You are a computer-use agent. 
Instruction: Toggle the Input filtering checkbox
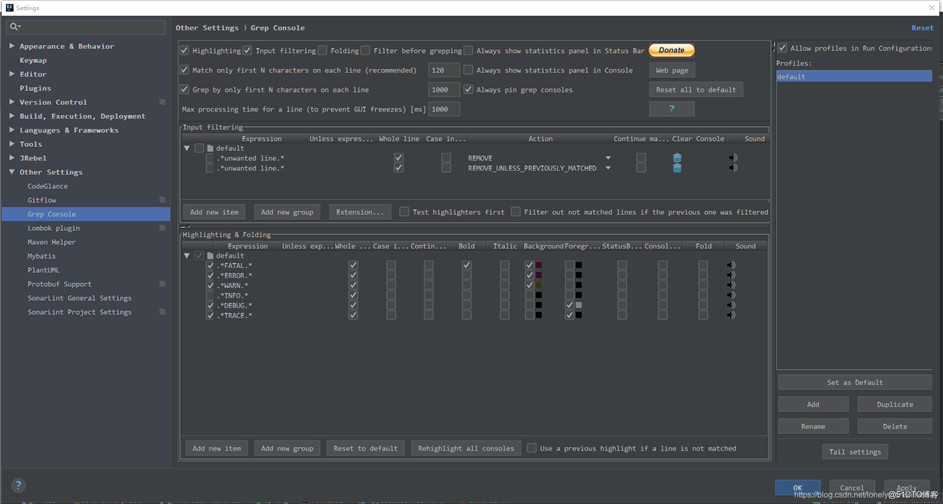247,51
